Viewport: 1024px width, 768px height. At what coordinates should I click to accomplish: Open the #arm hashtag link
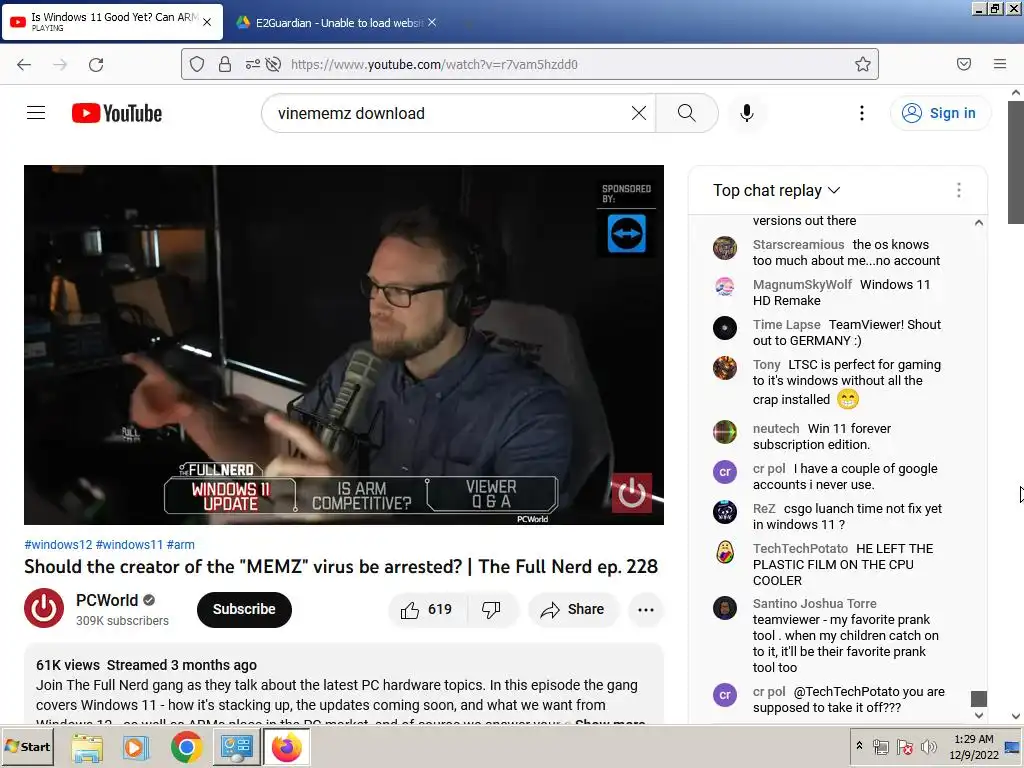pos(180,545)
